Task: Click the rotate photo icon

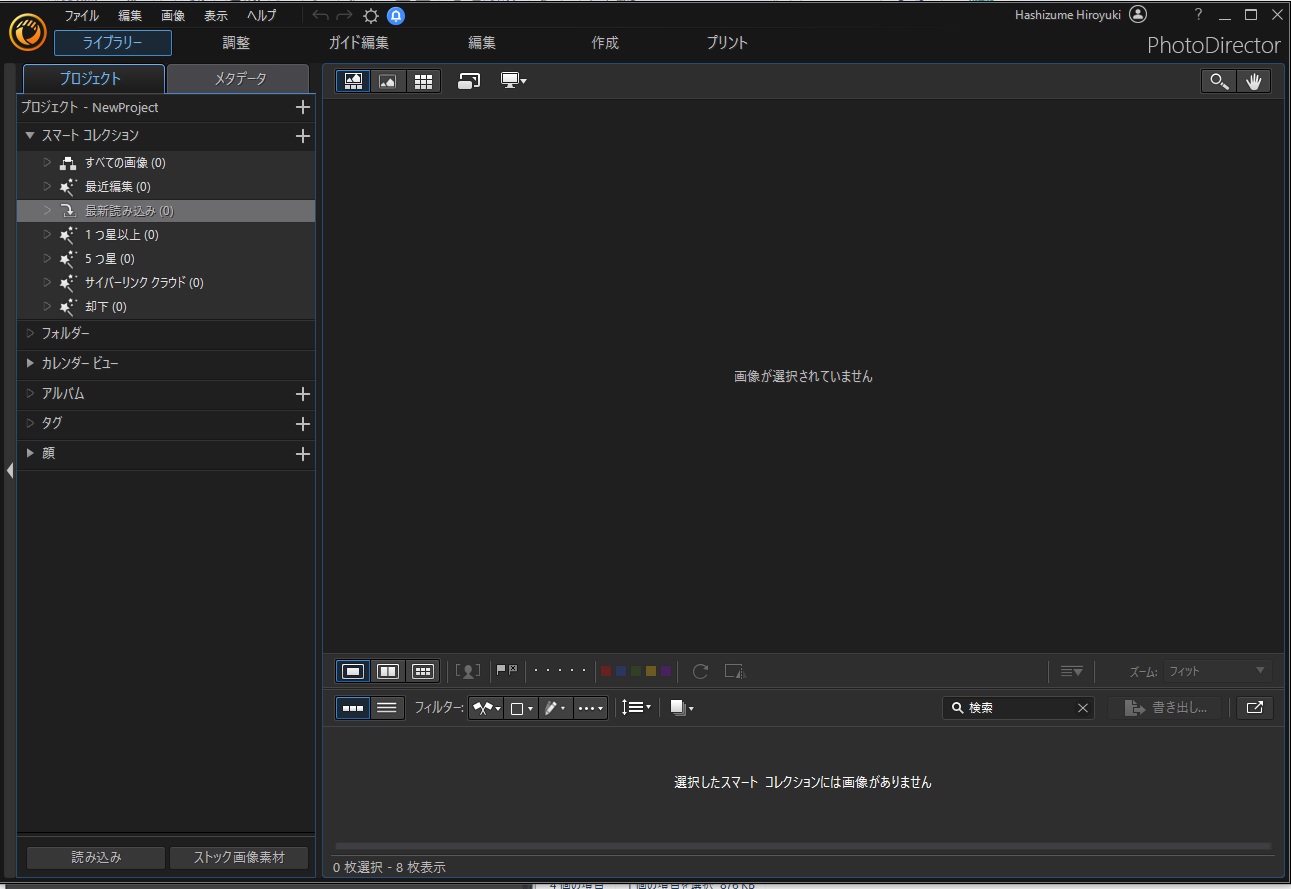Action: click(x=700, y=671)
